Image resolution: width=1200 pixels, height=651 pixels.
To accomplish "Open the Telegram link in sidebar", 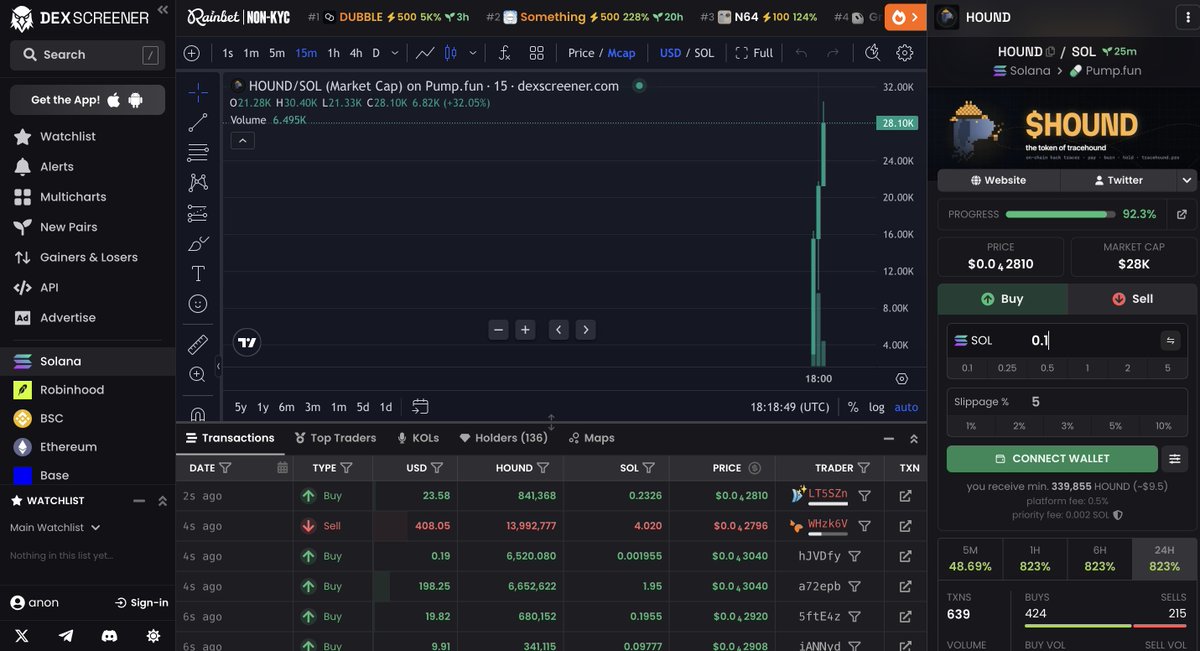I will 66,635.
